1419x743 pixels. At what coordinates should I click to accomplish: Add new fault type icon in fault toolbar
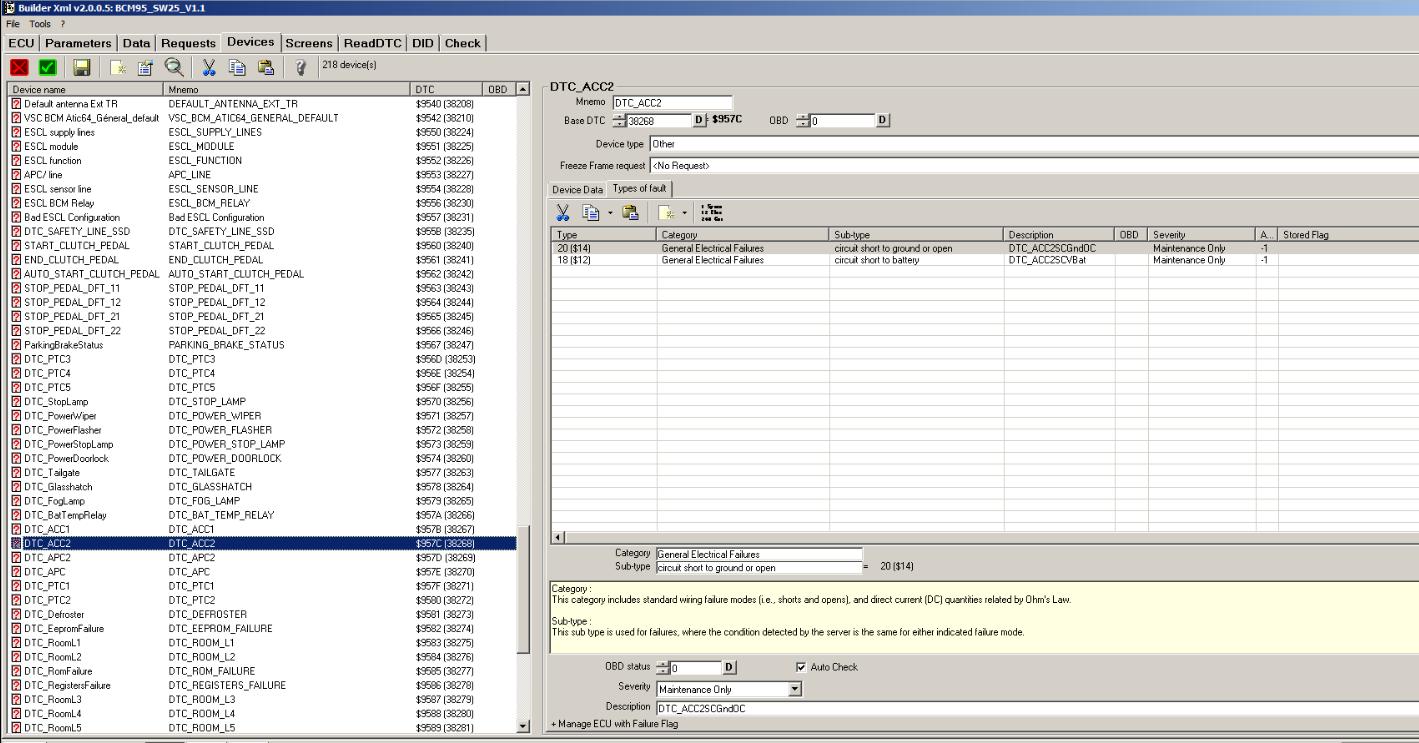point(666,212)
